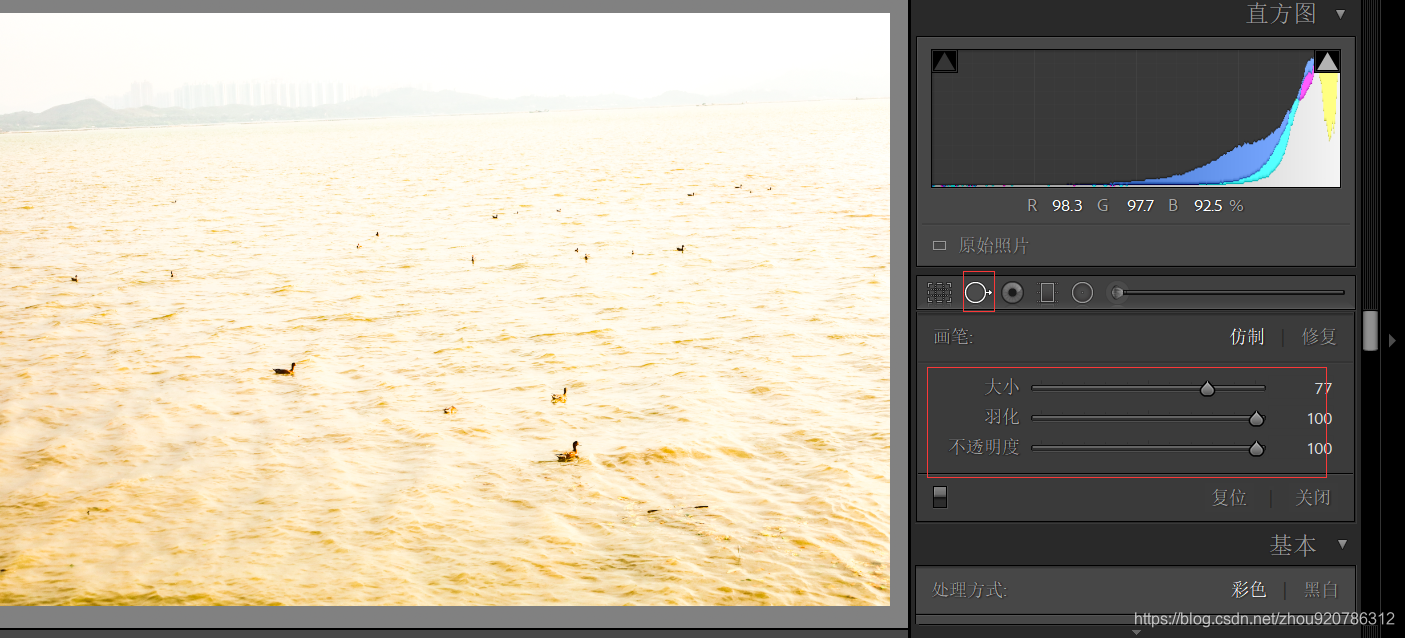This screenshot has width=1405, height=638.
Task: Toggle highlight clipping indicator in histogram
Action: tap(1327, 62)
